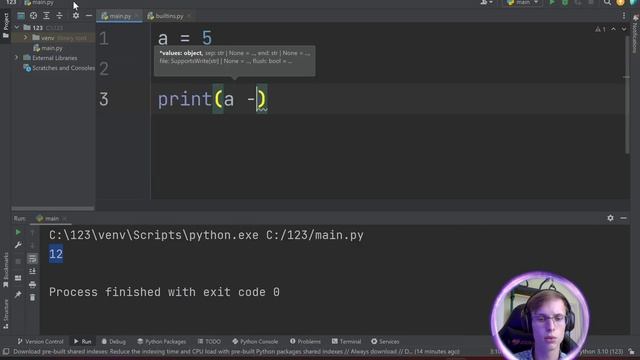Close the builtins.py editor tab
640x360 pixels.
[189, 16]
